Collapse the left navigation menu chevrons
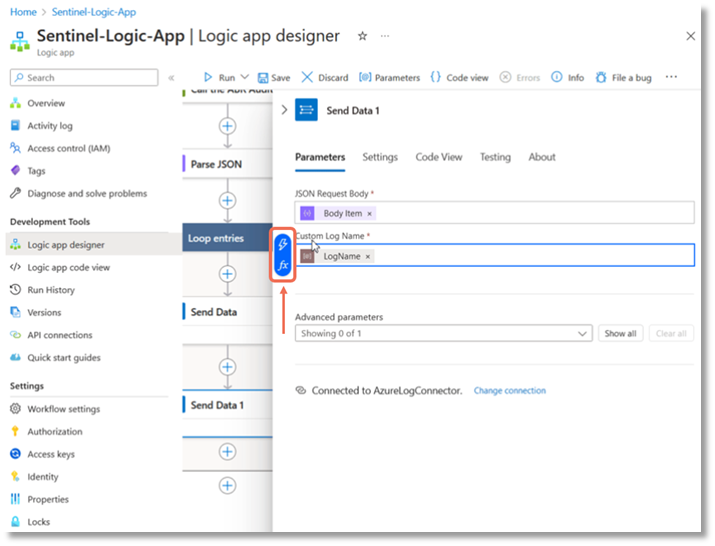 tap(171, 78)
